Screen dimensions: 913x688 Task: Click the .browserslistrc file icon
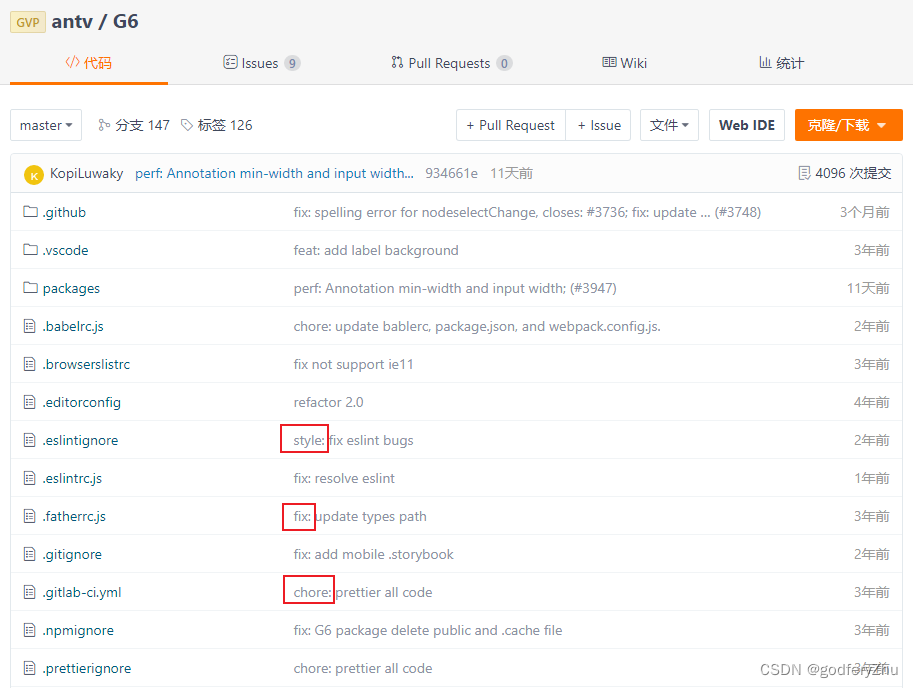30,364
